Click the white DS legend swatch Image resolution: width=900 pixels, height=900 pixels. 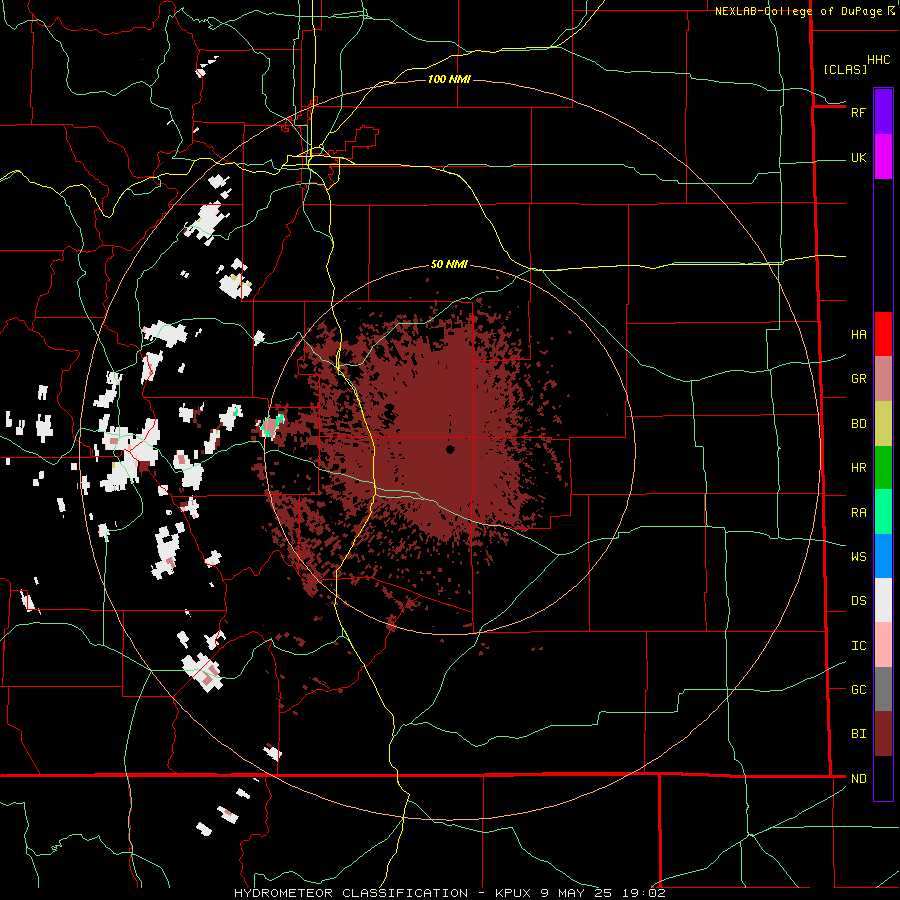[x=883, y=600]
